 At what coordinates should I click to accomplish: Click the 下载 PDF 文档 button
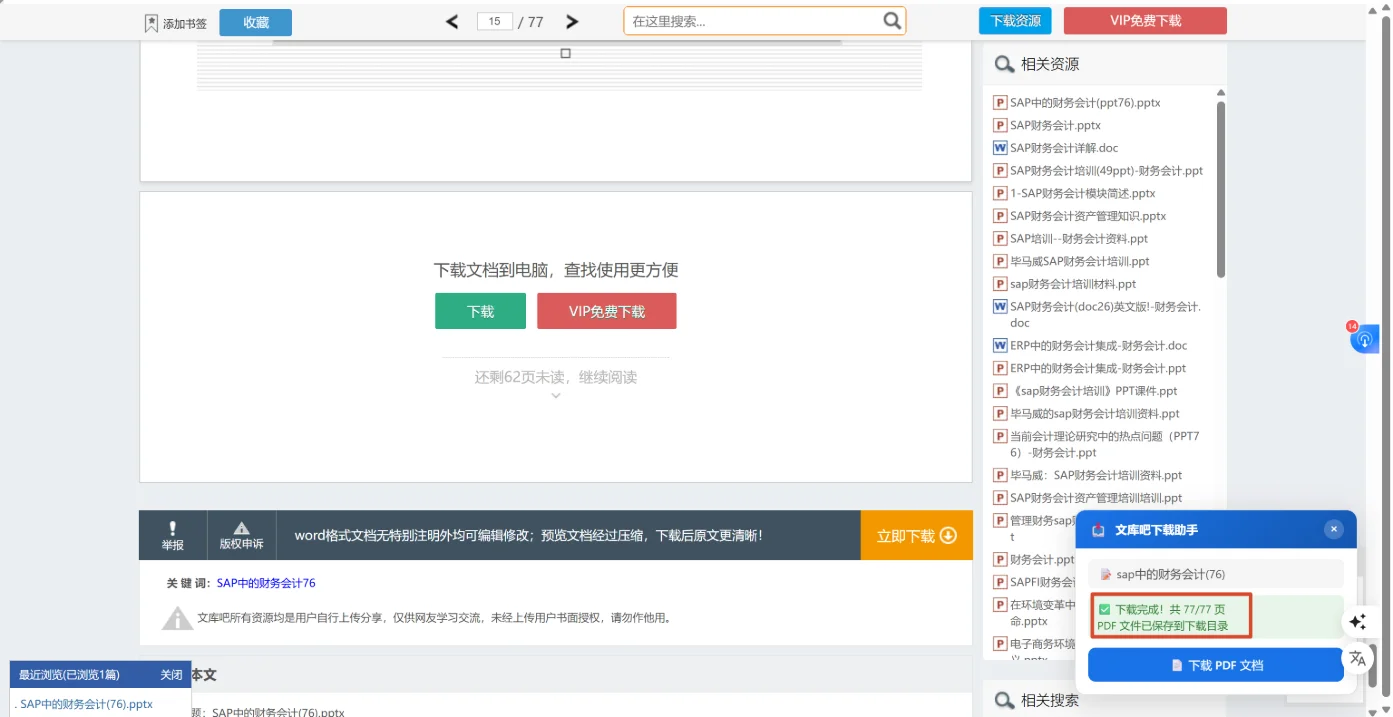[1216, 665]
